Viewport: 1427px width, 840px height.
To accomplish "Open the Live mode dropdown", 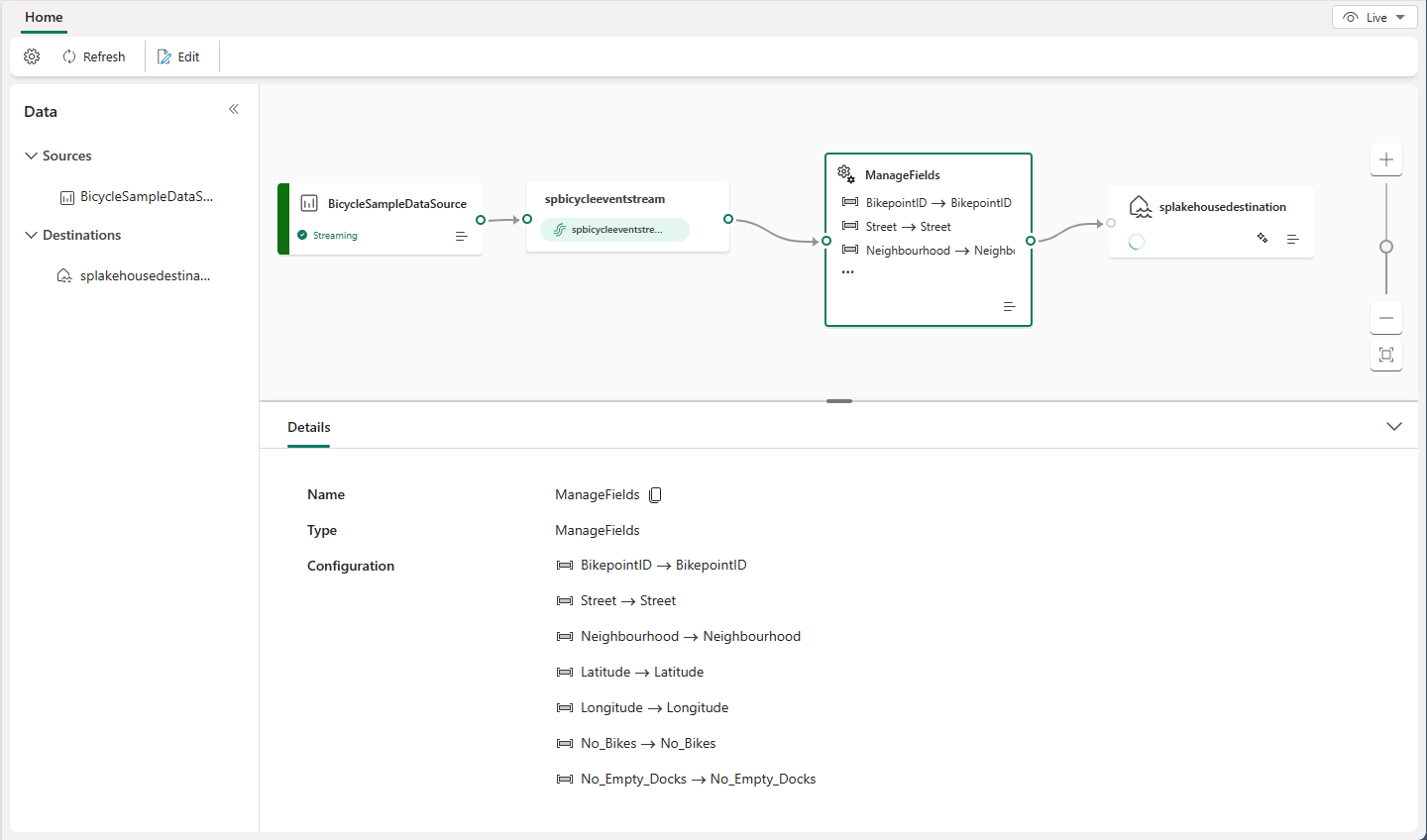I will point(1374,17).
